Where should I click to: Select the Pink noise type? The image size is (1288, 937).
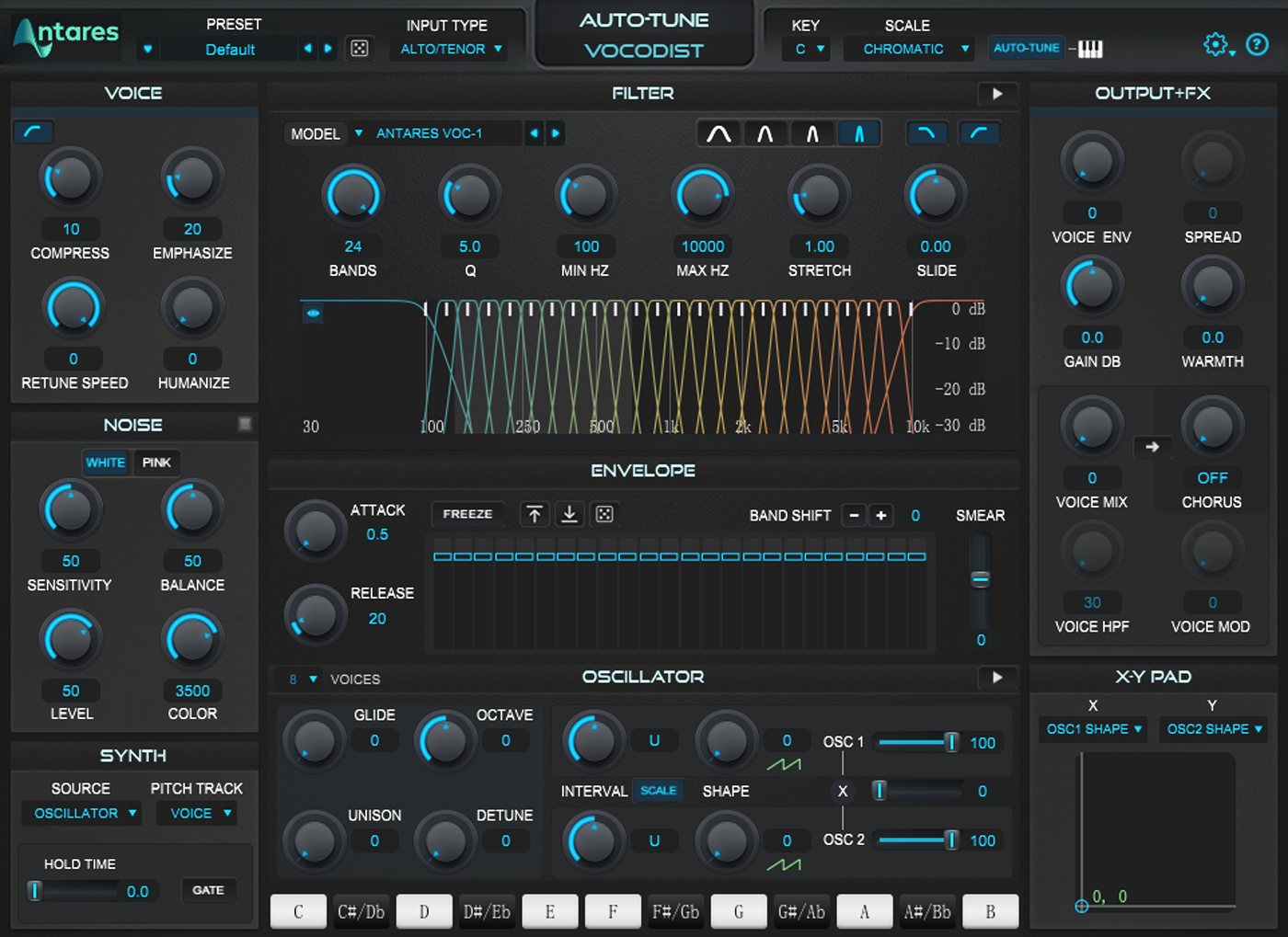[x=156, y=463]
